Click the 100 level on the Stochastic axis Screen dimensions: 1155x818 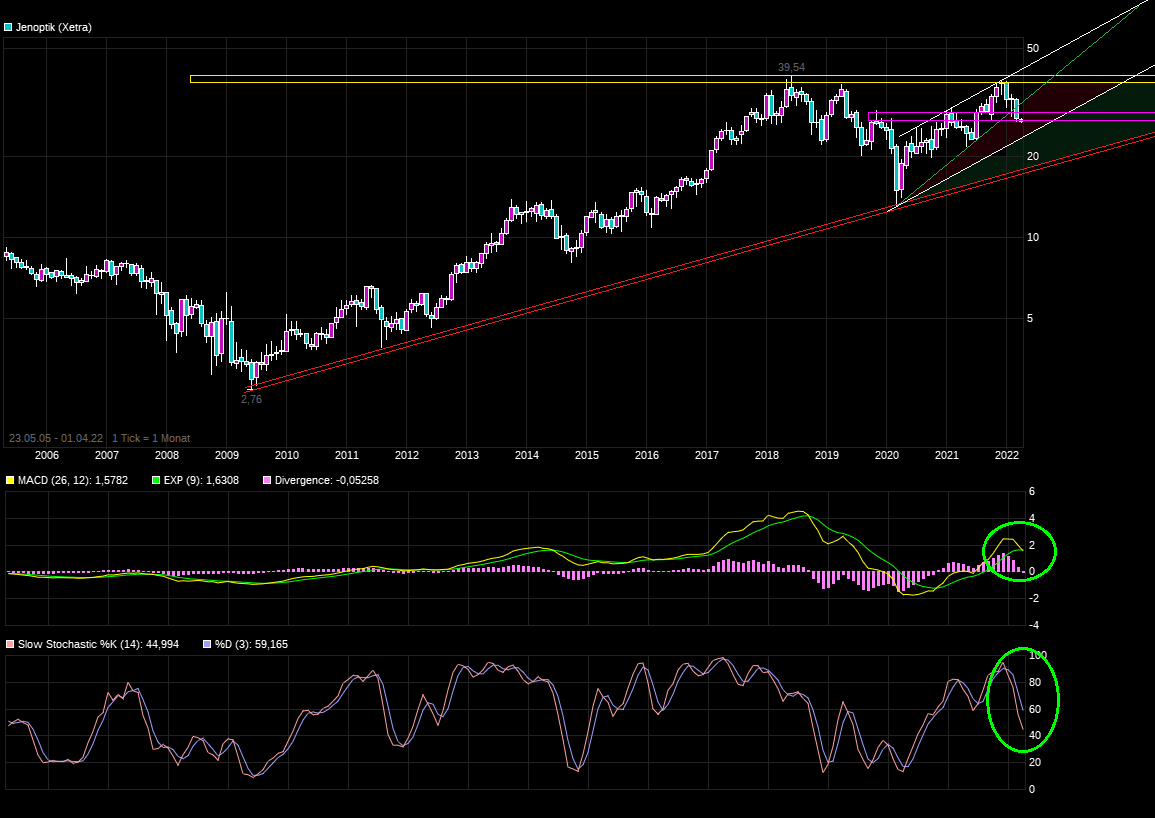[x=1037, y=655]
